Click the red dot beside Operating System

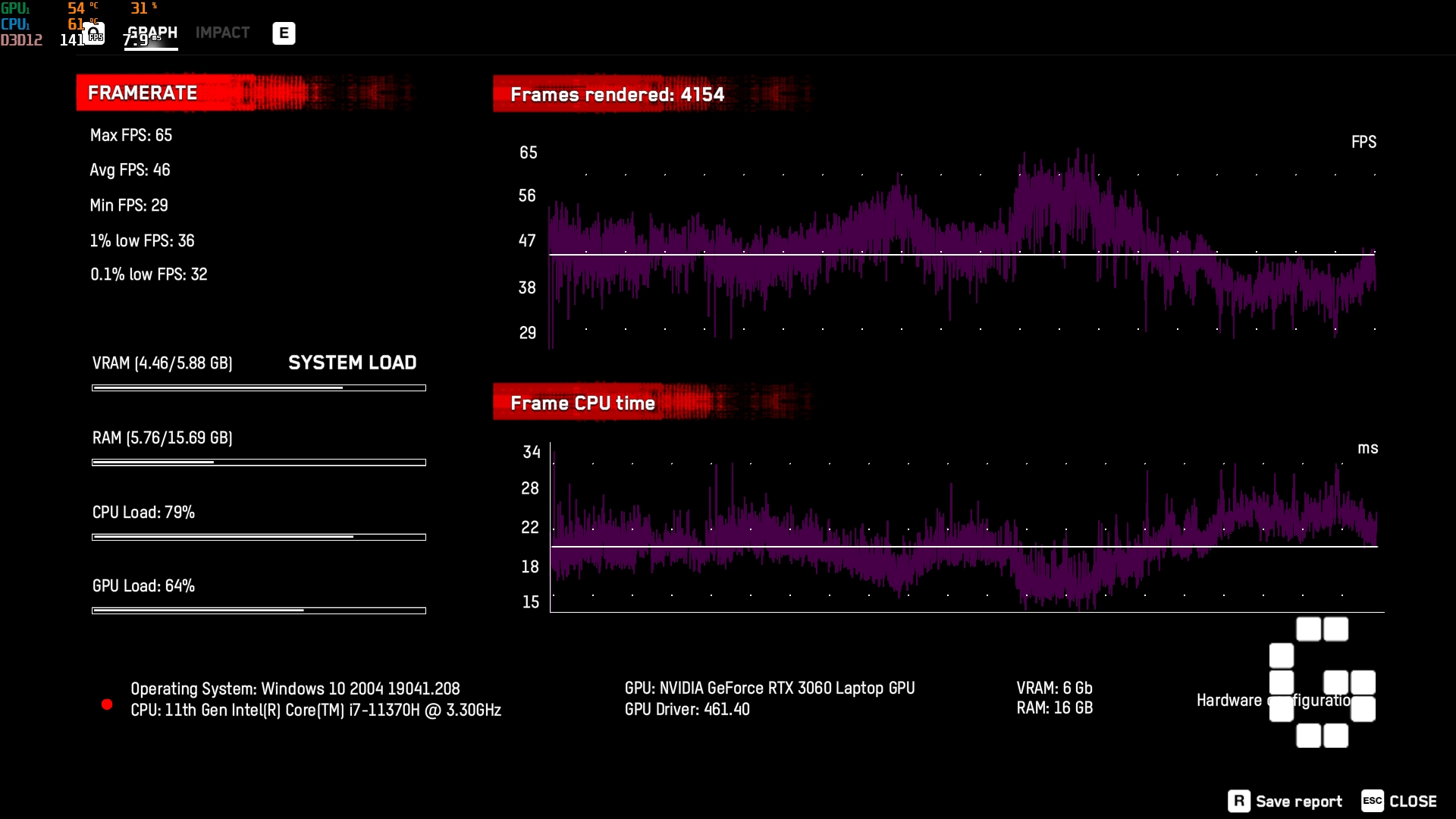[107, 704]
